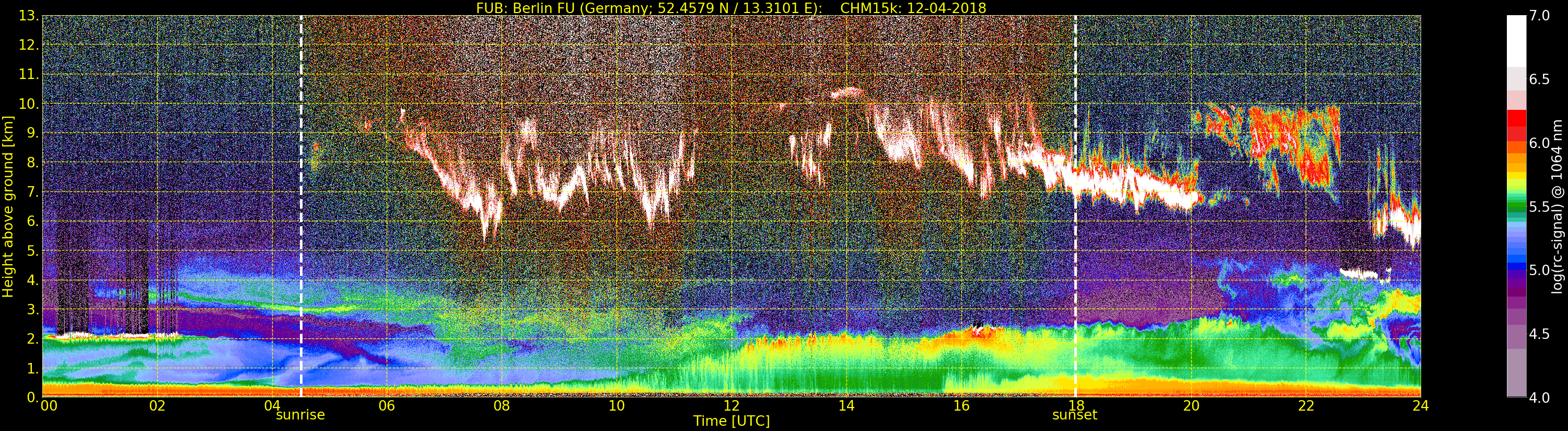The image size is (1568, 431).
Task: Click the height-axis tick label "1."
Action: (x=32, y=368)
